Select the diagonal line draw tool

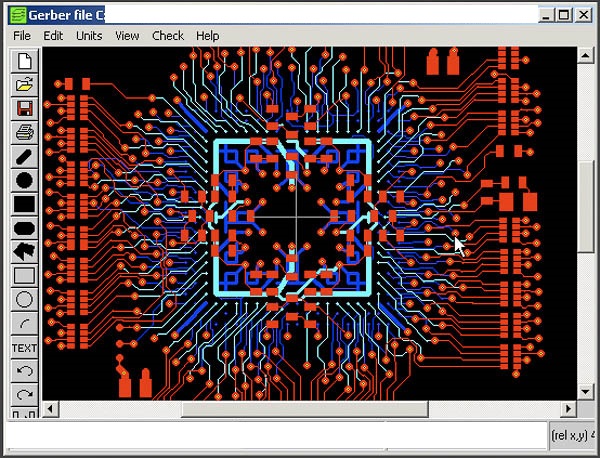pyautogui.click(x=24, y=156)
